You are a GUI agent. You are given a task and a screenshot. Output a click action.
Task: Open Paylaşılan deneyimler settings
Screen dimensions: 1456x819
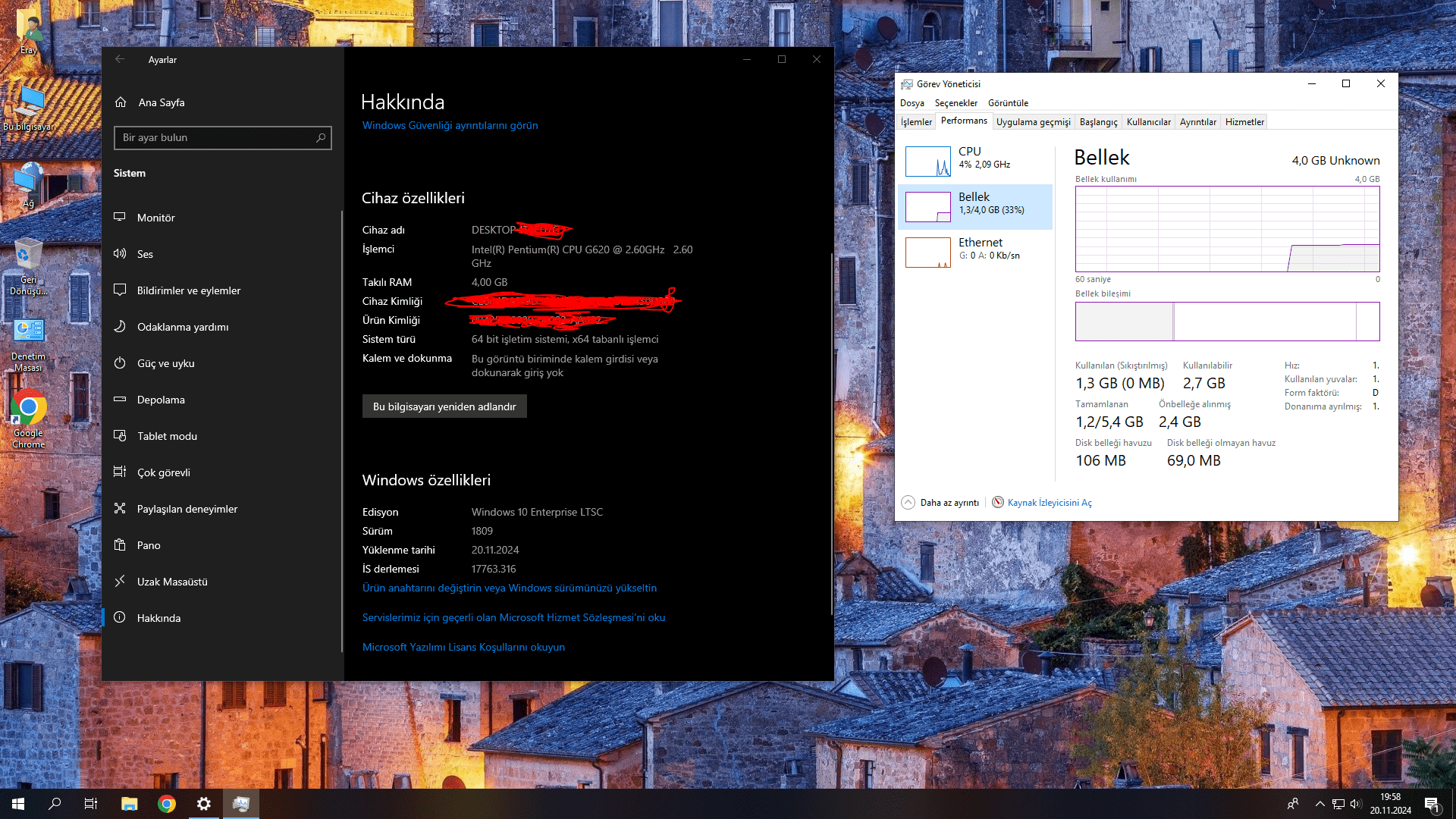187,509
